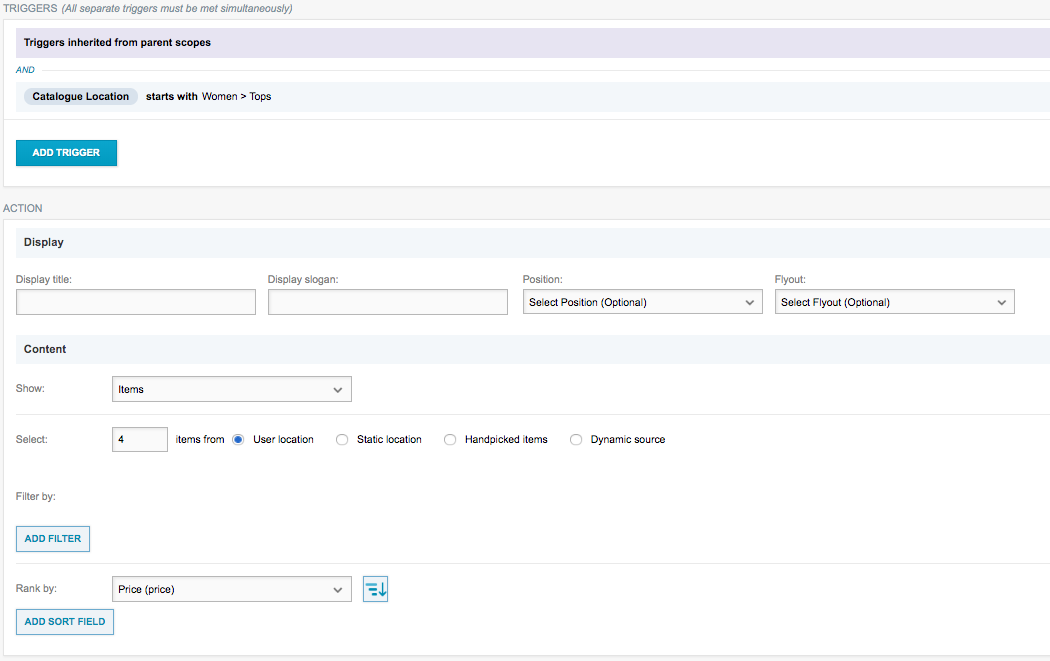Select the Handpicked items radio button
The image size is (1050, 661).
coord(450,439)
